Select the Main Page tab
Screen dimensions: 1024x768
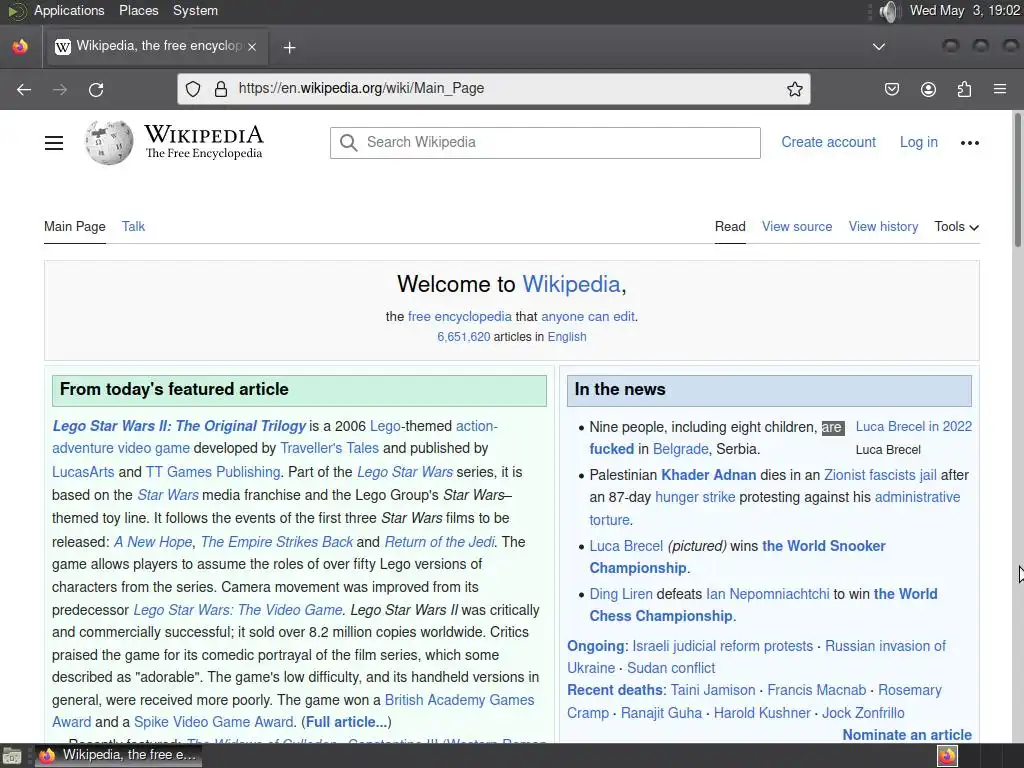coord(74,227)
